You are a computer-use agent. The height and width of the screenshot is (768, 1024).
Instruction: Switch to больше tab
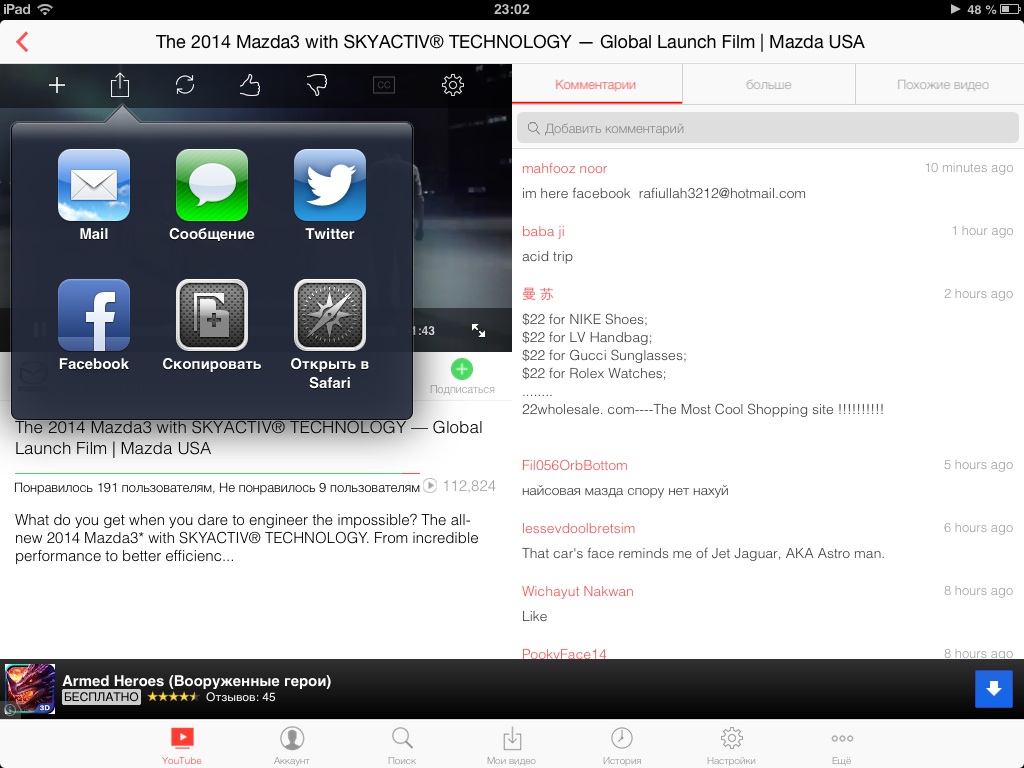point(769,84)
